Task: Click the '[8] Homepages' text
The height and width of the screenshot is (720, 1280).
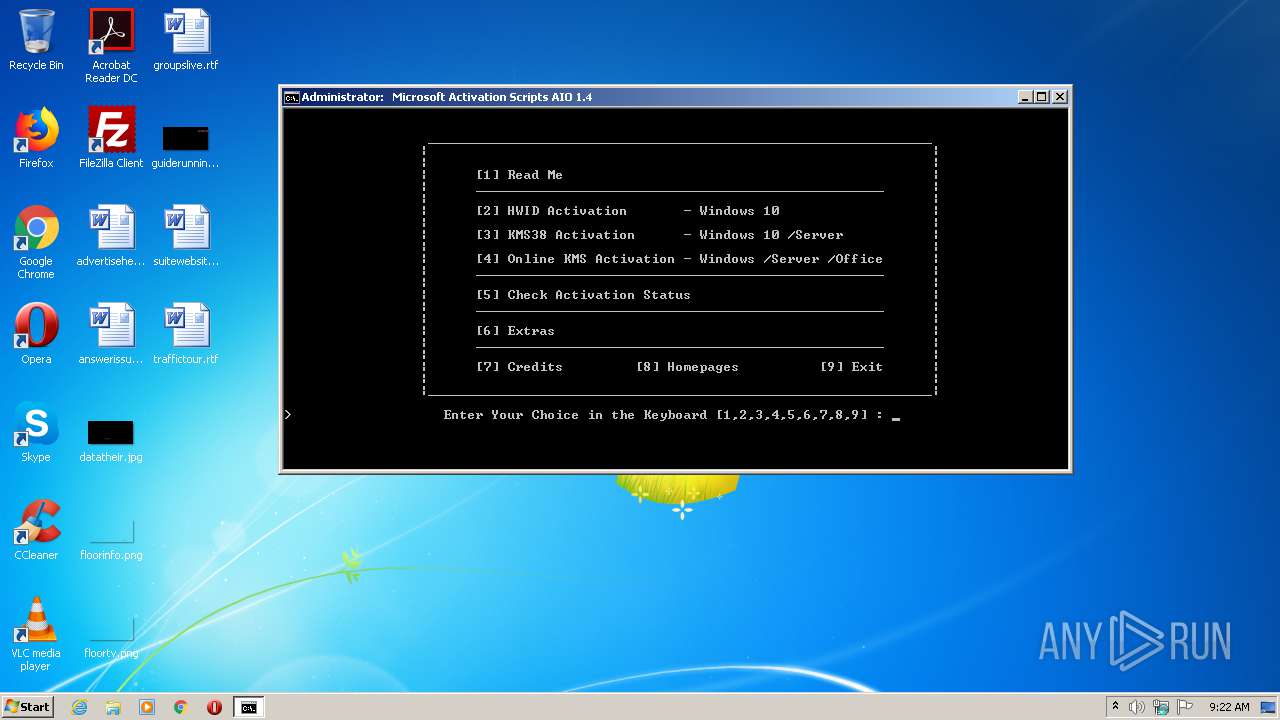Action: (x=687, y=367)
